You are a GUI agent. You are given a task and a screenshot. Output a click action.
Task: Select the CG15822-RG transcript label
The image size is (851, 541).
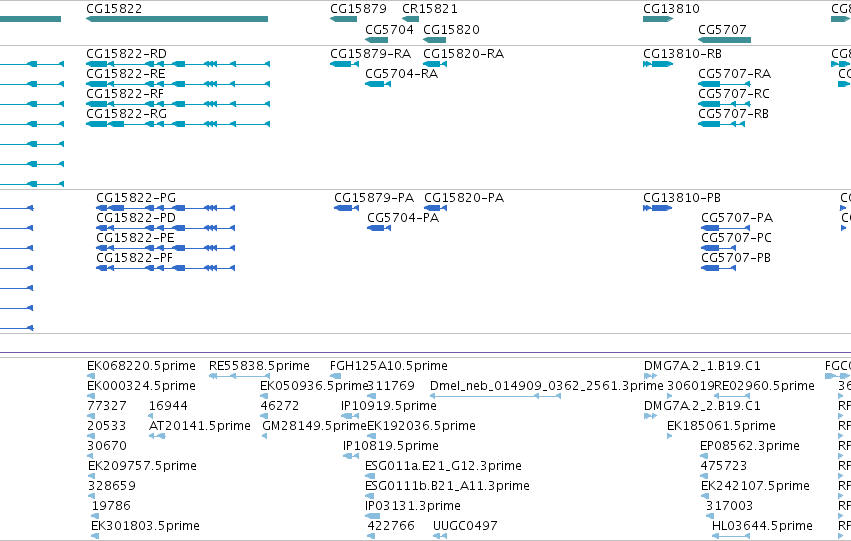(126, 113)
